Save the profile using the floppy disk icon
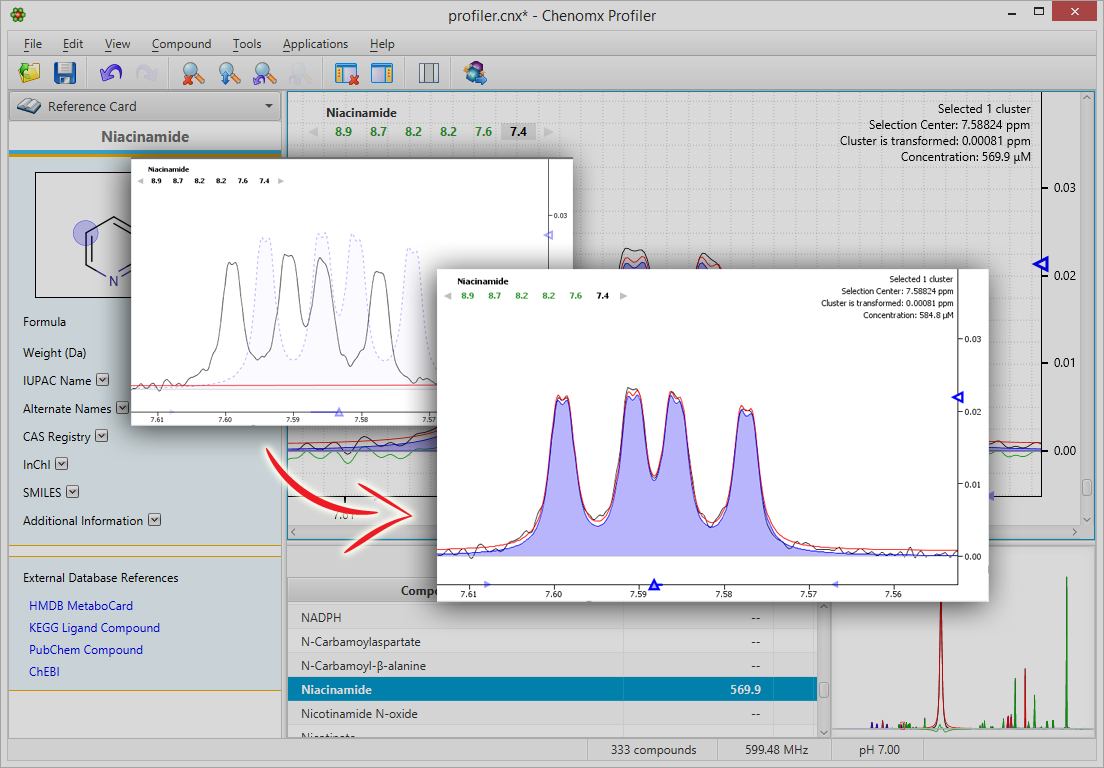1104x768 pixels. pyautogui.click(x=65, y=73)
